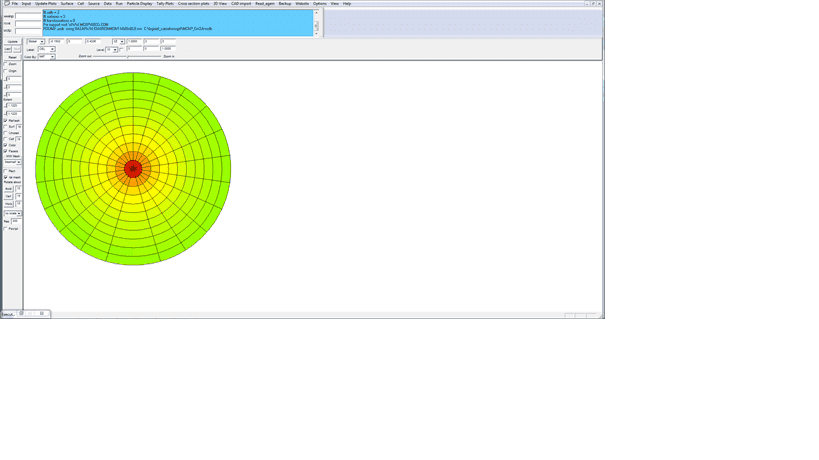
Task: Open the Cross section plots menu
Action: 194,3
